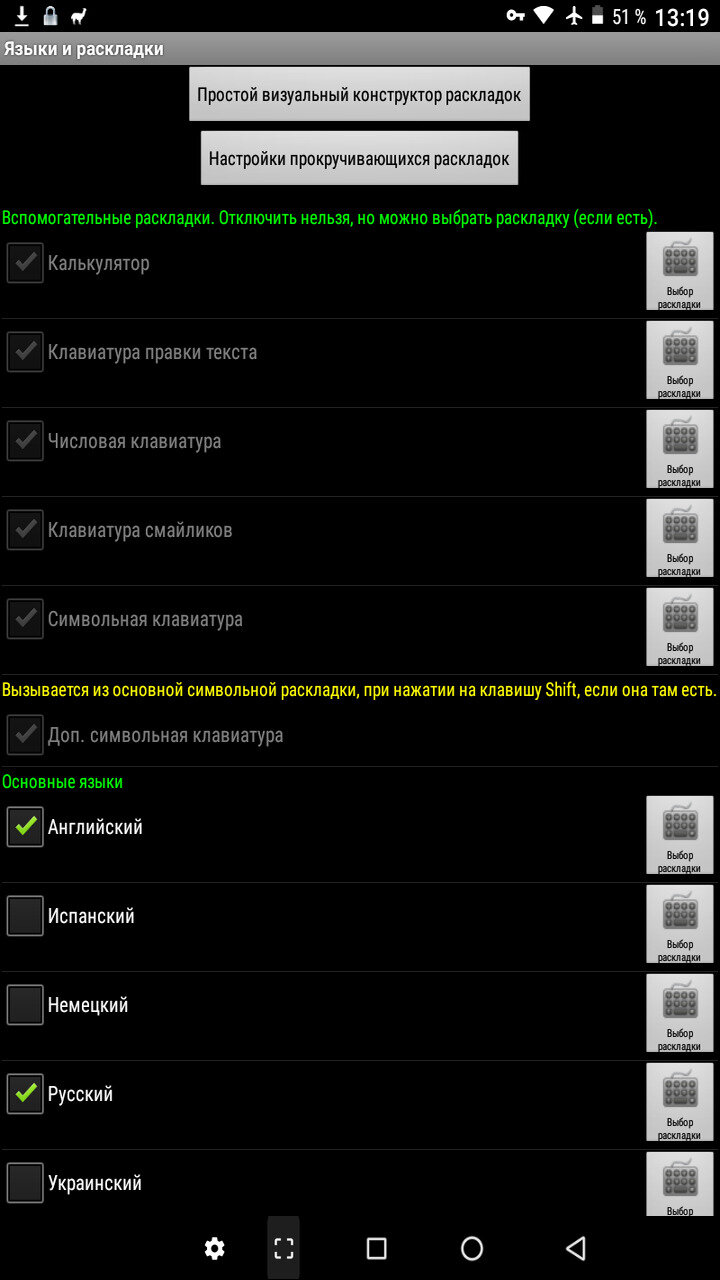This screenshot has height=1280, width=720.
Task: Open layout picker for Символьная клавиатура
Action: pos(680,628)
